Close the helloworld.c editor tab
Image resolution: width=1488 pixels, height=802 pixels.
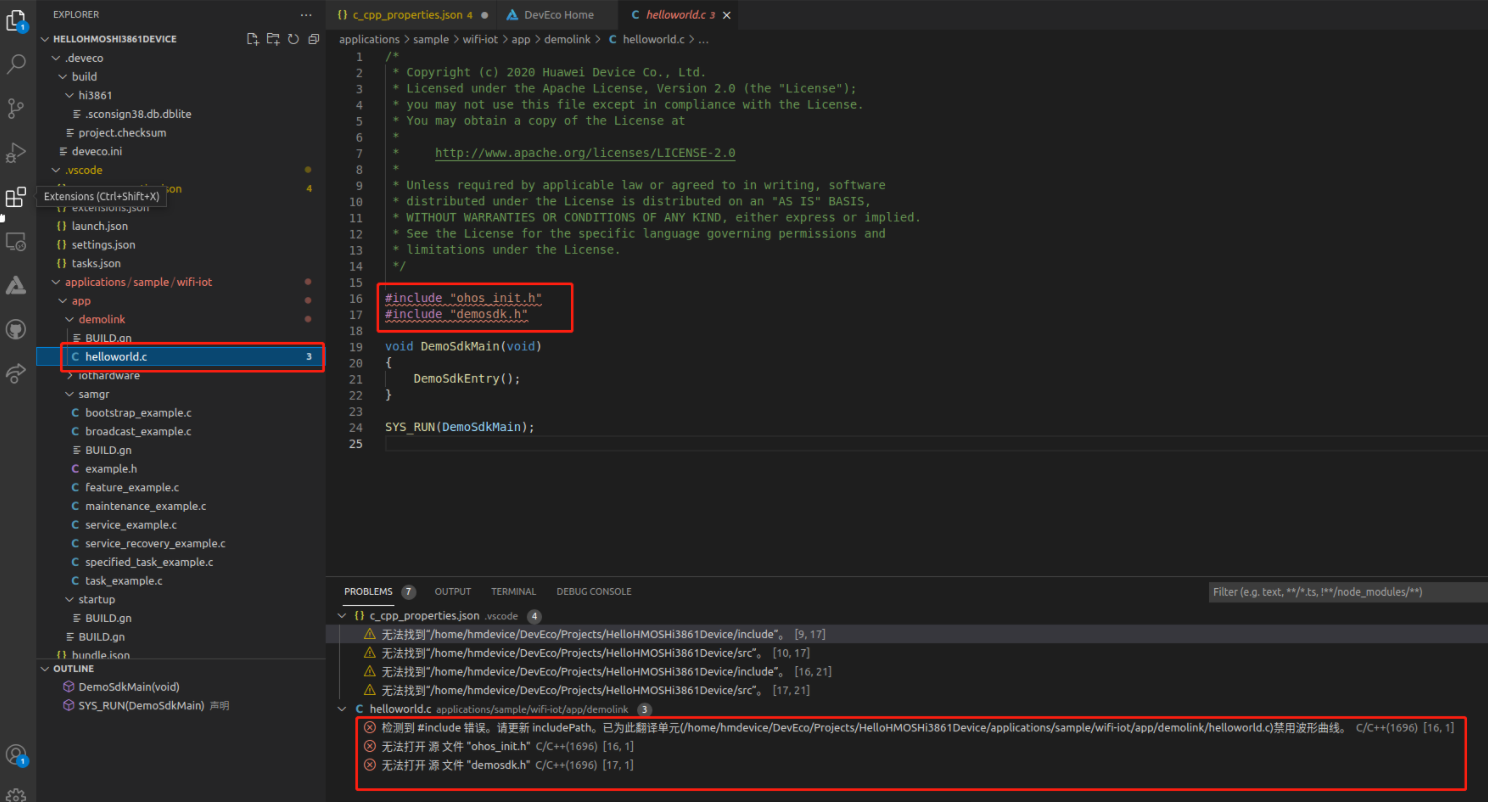tap(726, 15)
